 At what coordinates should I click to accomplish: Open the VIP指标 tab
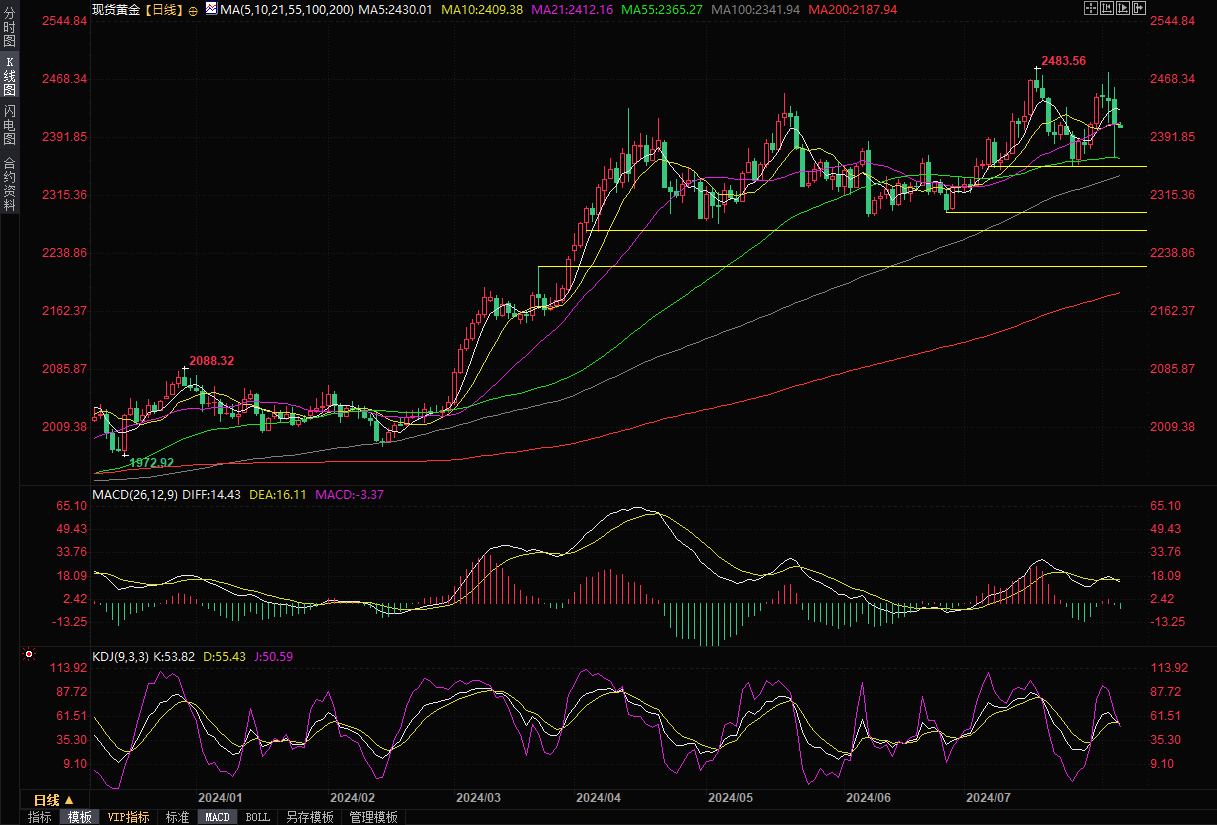pos(129,817)
